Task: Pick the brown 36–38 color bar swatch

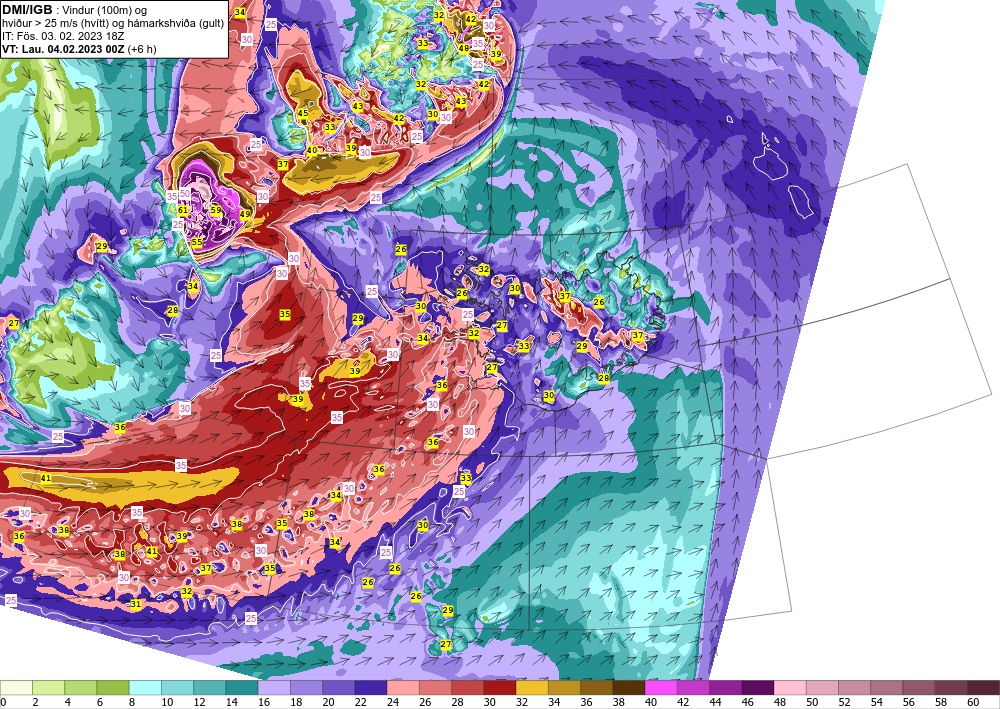Action: point(596,687)
